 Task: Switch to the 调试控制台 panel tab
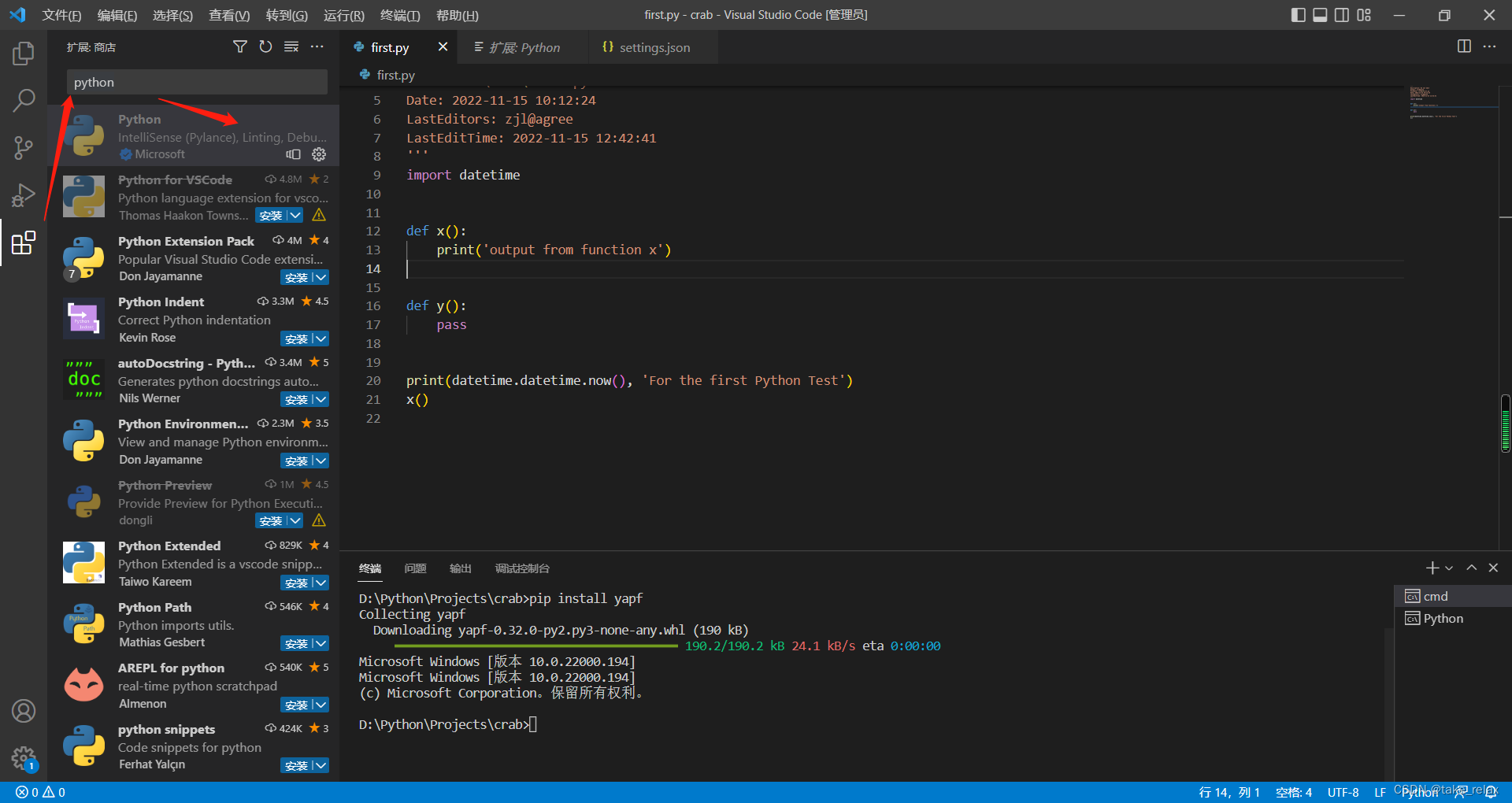522,568
